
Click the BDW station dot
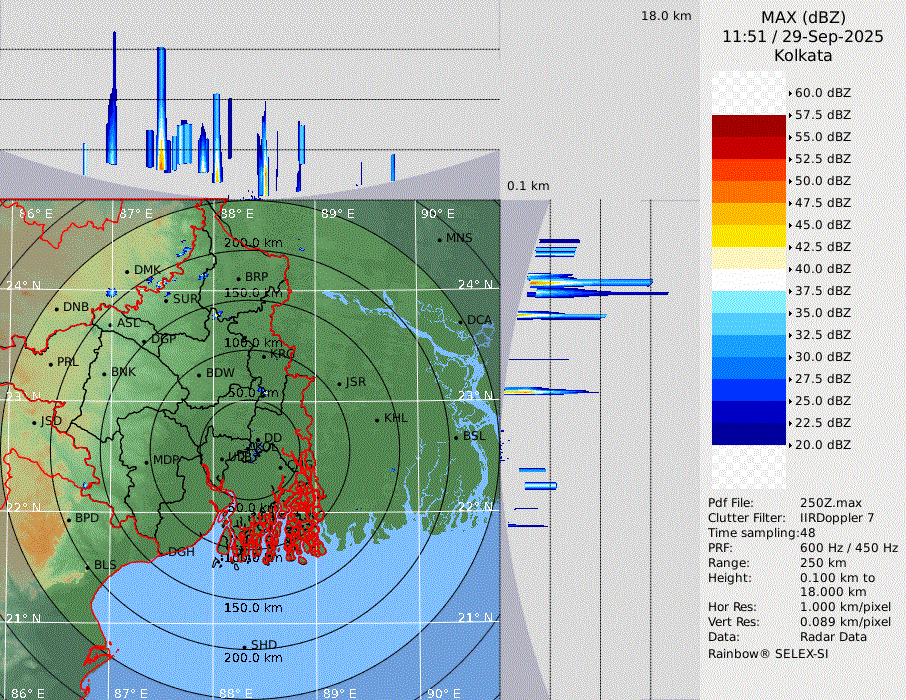(199, 375)
